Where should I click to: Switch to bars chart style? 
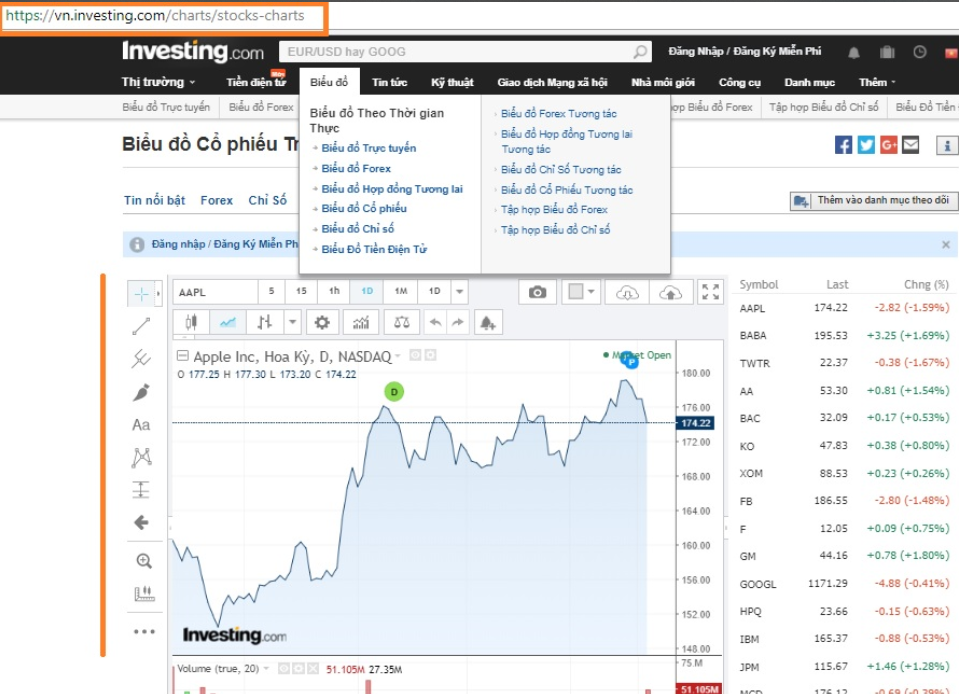[264, 322]
